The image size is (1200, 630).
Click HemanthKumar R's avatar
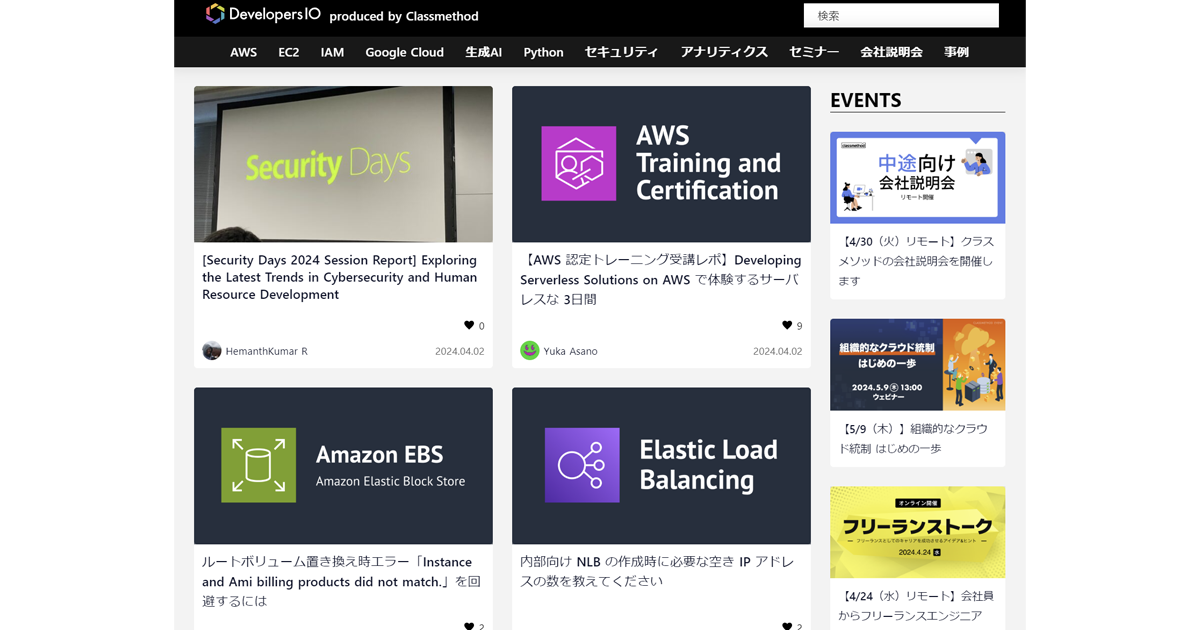[212, 350]
